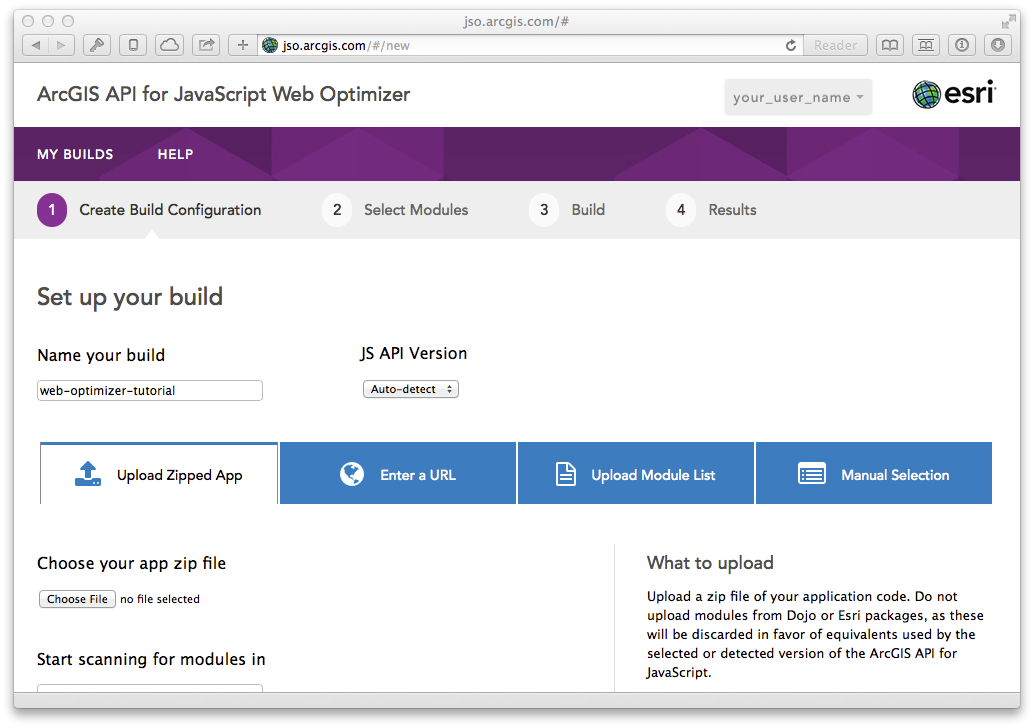Switch to the Manual Selection tab
1034x728 pixels.
(x=874, y=473)
